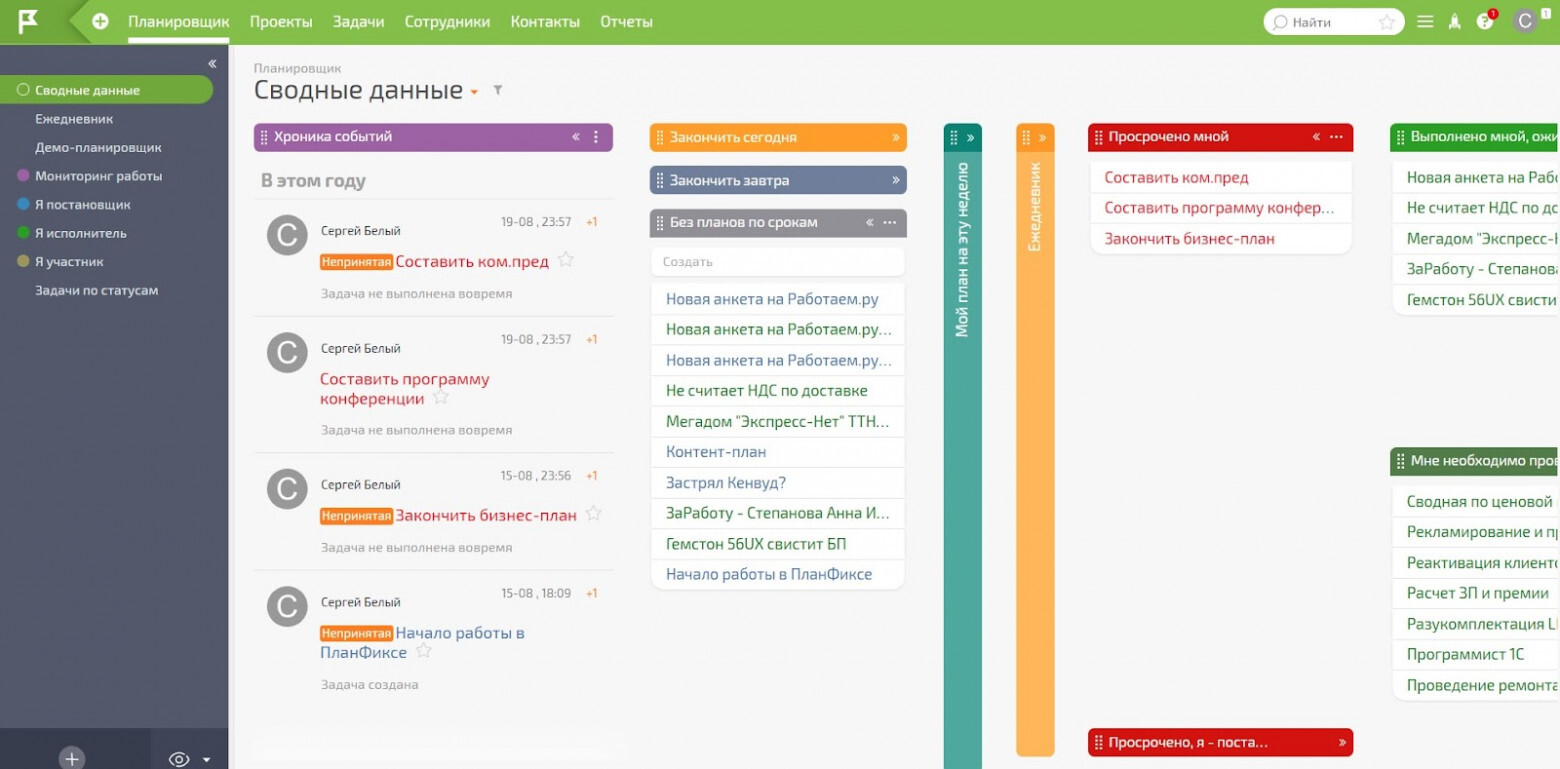Select Сводные данные in the sidebar
The image size is (1560, 769).
pos(106,90)
